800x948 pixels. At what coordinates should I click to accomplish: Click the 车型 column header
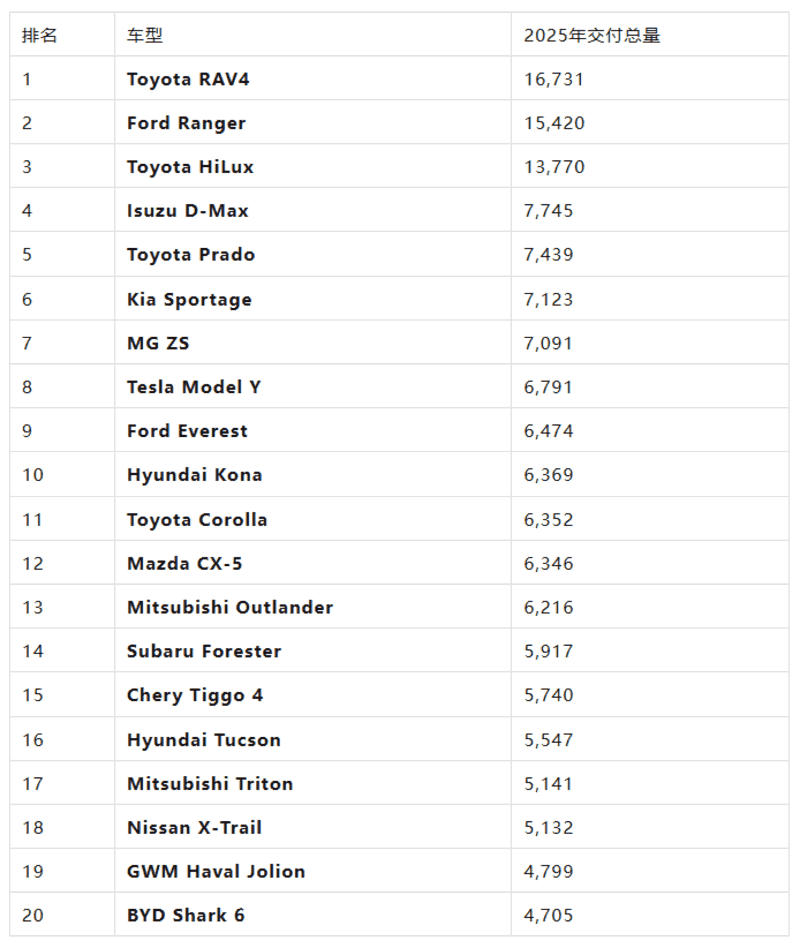click(x=145, y=35)
